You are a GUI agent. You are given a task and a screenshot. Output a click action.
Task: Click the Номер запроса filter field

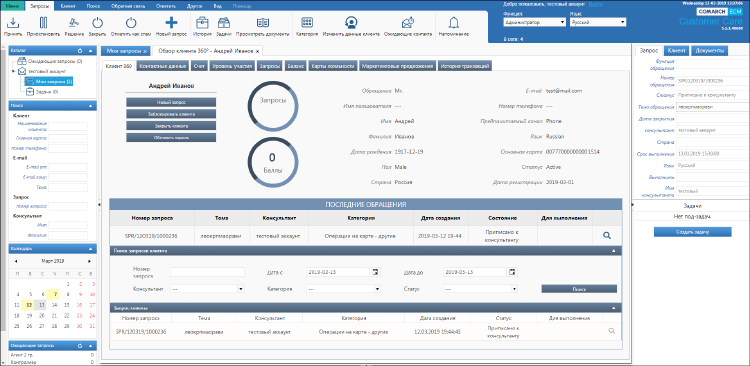click(x=207, y=272)
